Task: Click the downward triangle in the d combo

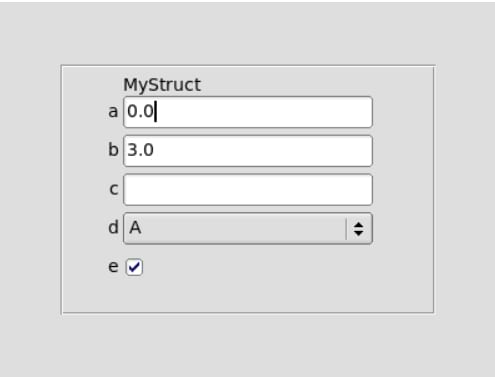Action: click(359, 233)
